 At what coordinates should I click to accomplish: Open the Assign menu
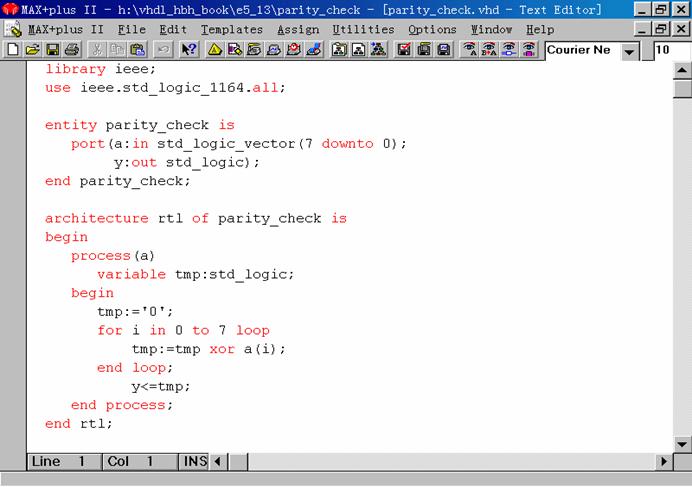tap(298, 30)
